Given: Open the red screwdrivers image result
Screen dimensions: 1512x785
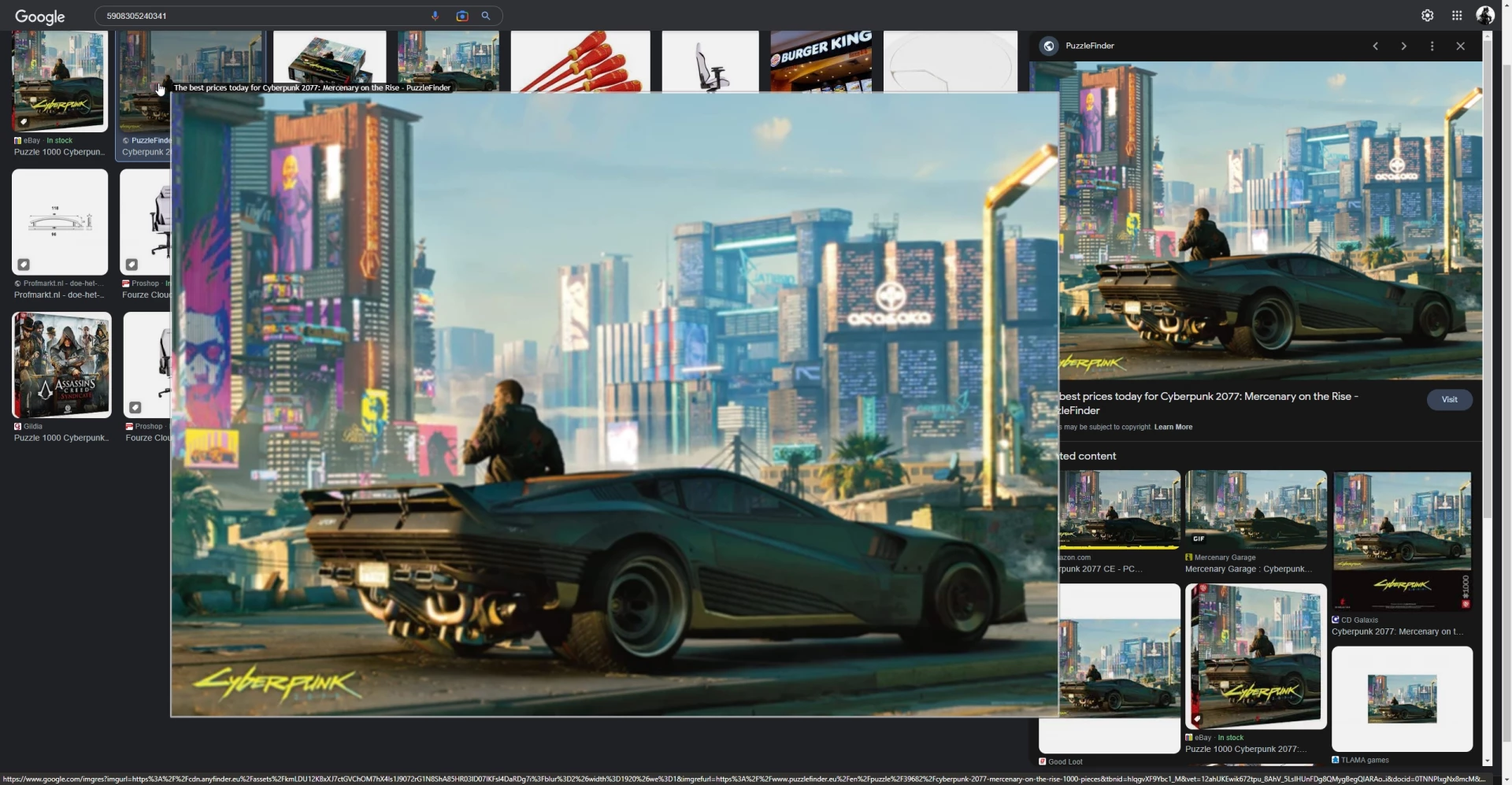Looking at the screenshot, I should click(580, 61).
